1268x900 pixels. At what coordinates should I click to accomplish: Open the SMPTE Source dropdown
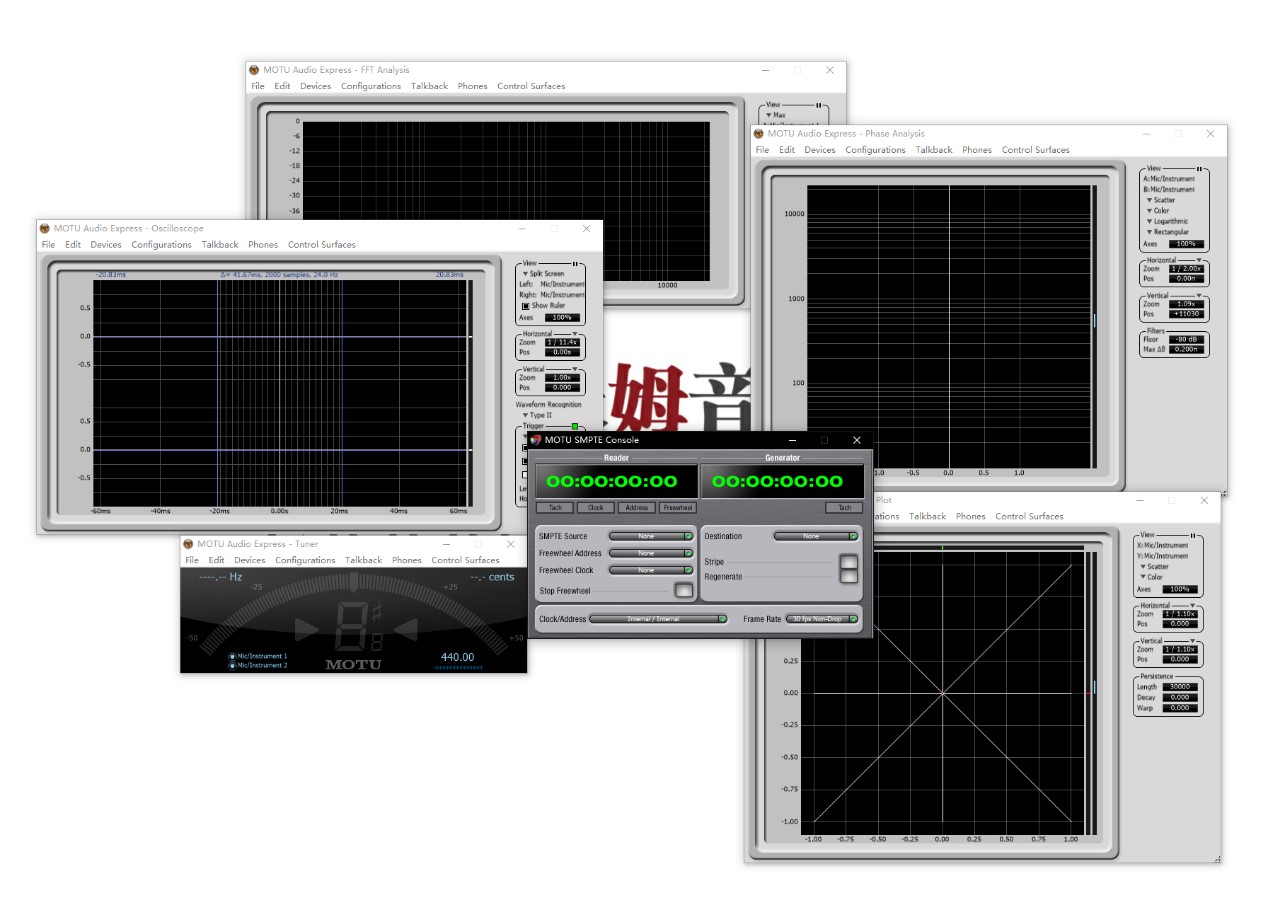click(x=651, y=537)
